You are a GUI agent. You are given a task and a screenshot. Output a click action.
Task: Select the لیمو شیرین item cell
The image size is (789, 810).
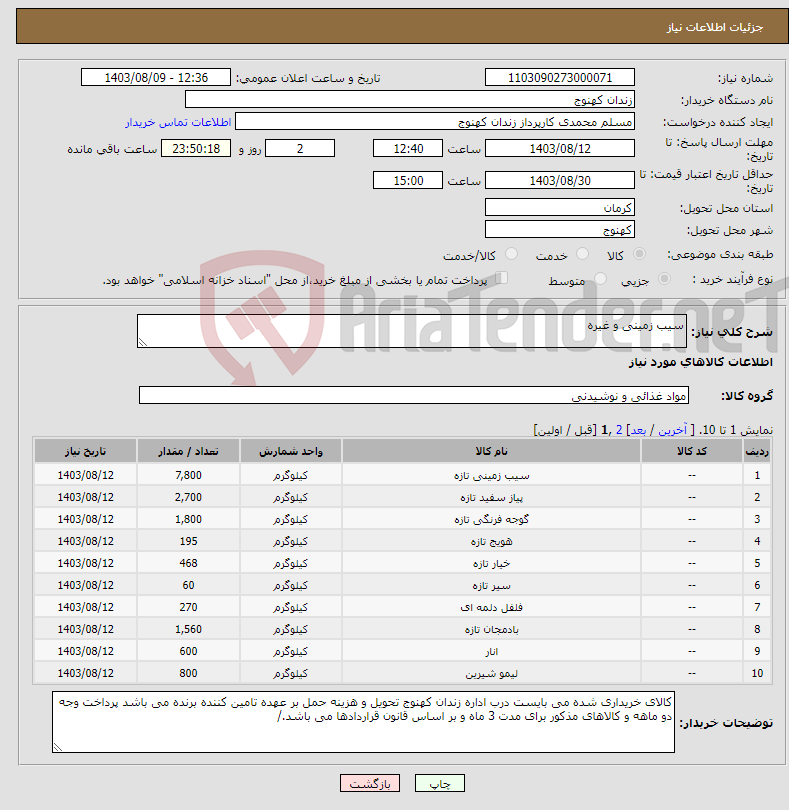click(491, 673)
